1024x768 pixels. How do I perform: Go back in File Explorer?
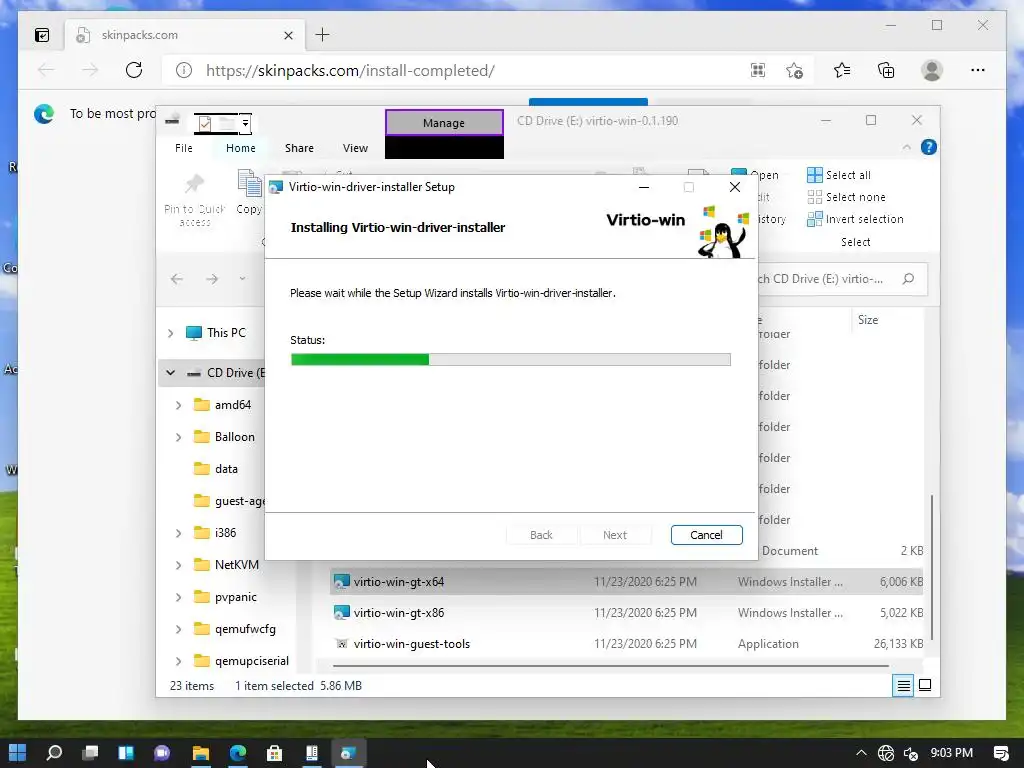coord(177,279)
